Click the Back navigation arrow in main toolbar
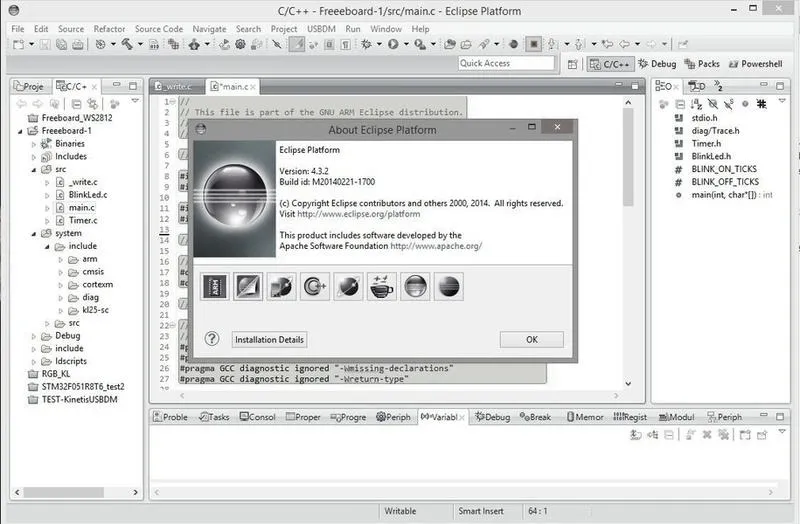This screenshot has width=800, height=524. [625, 44]
